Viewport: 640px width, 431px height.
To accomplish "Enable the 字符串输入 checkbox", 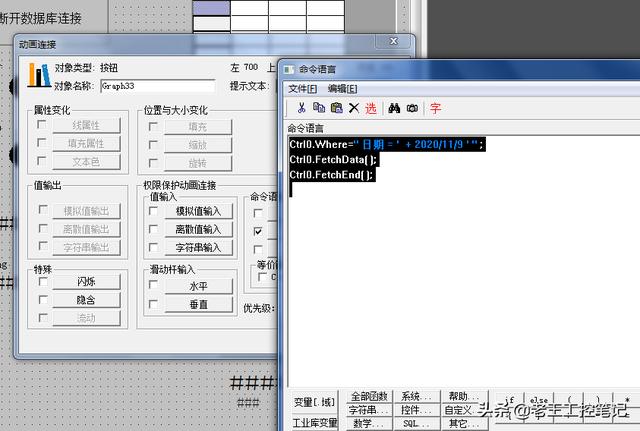I will pos(153,247).
